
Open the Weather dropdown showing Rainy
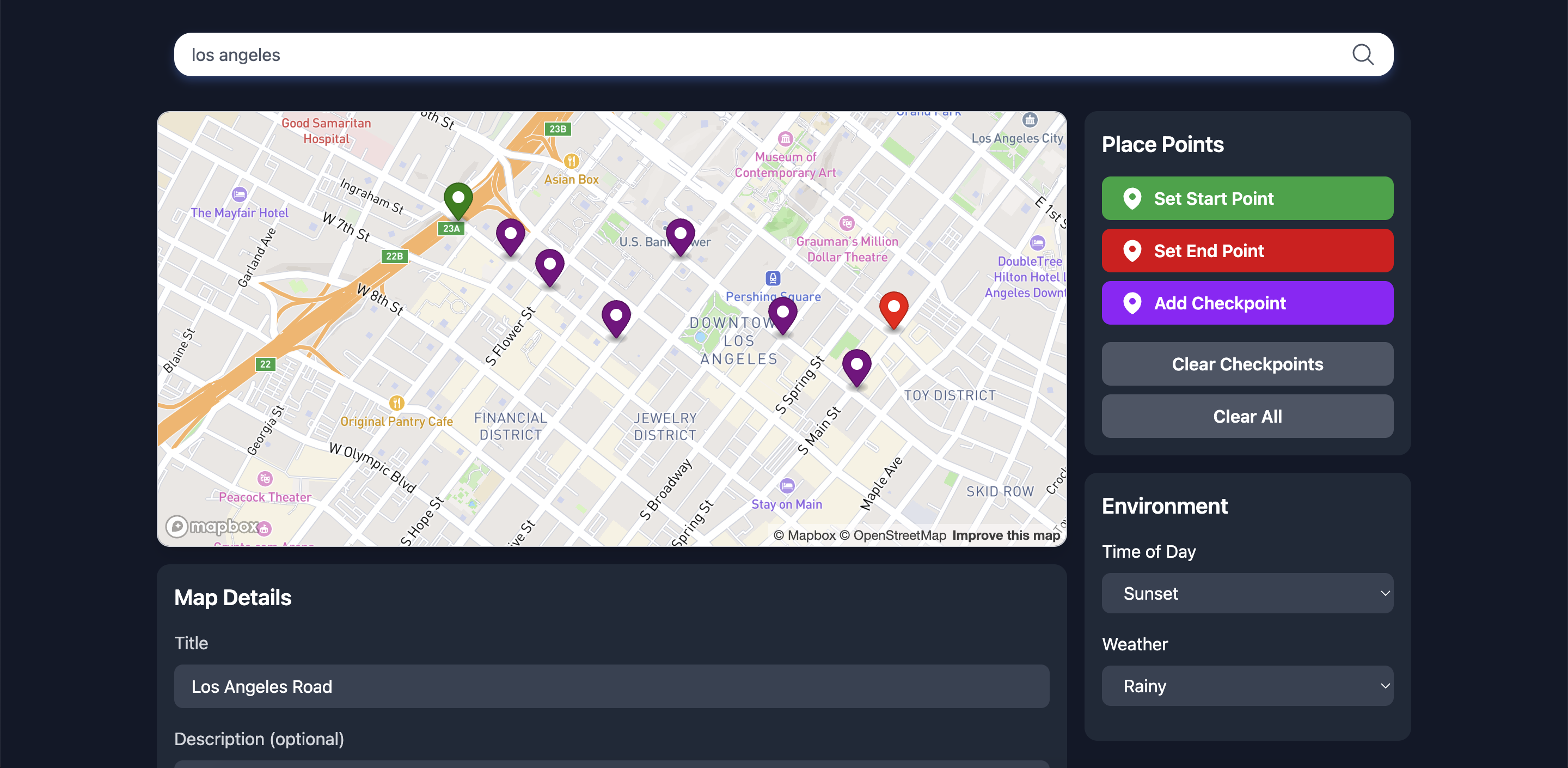tap(1247, 686)
